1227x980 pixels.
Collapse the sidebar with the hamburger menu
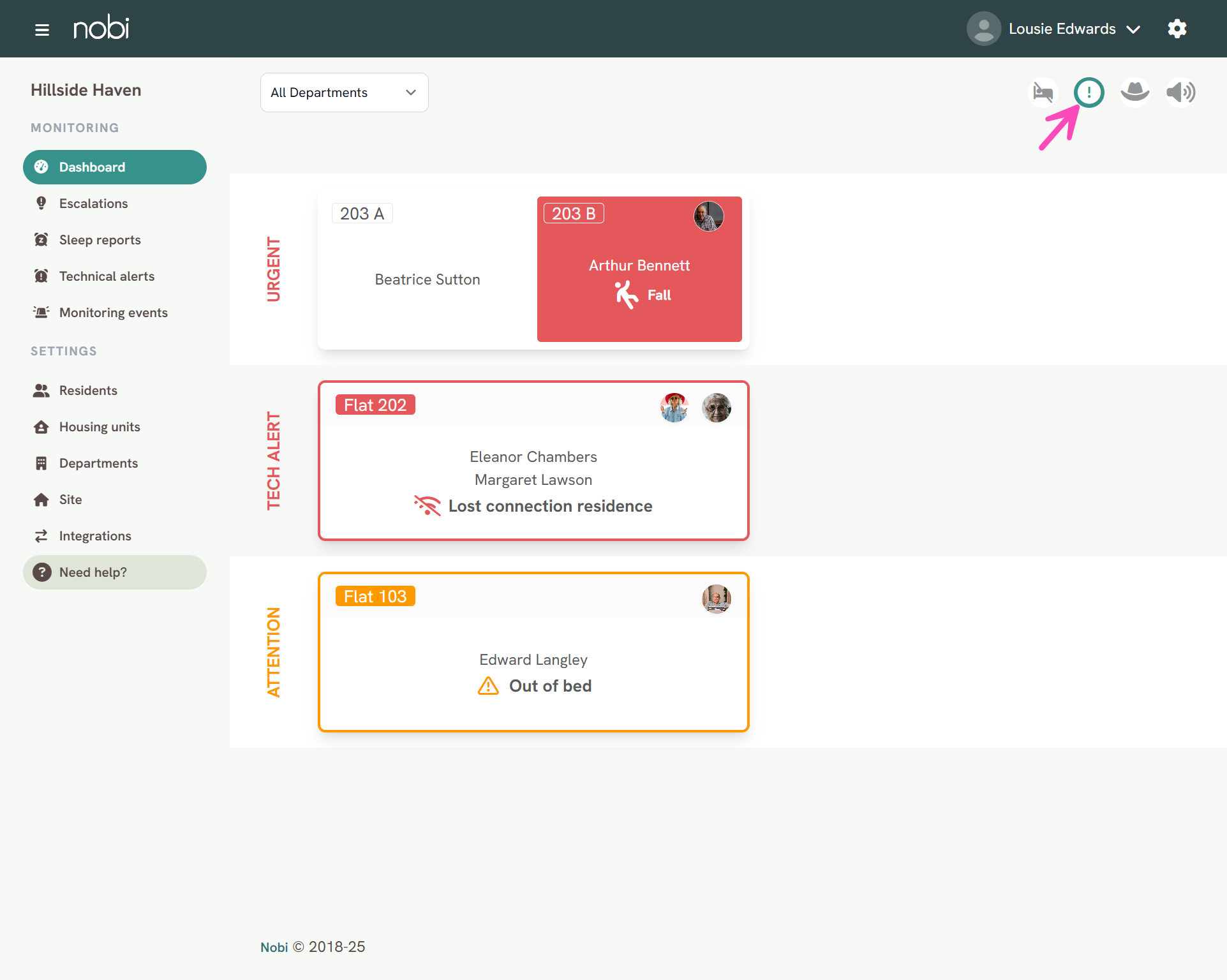tap(42, 29)
